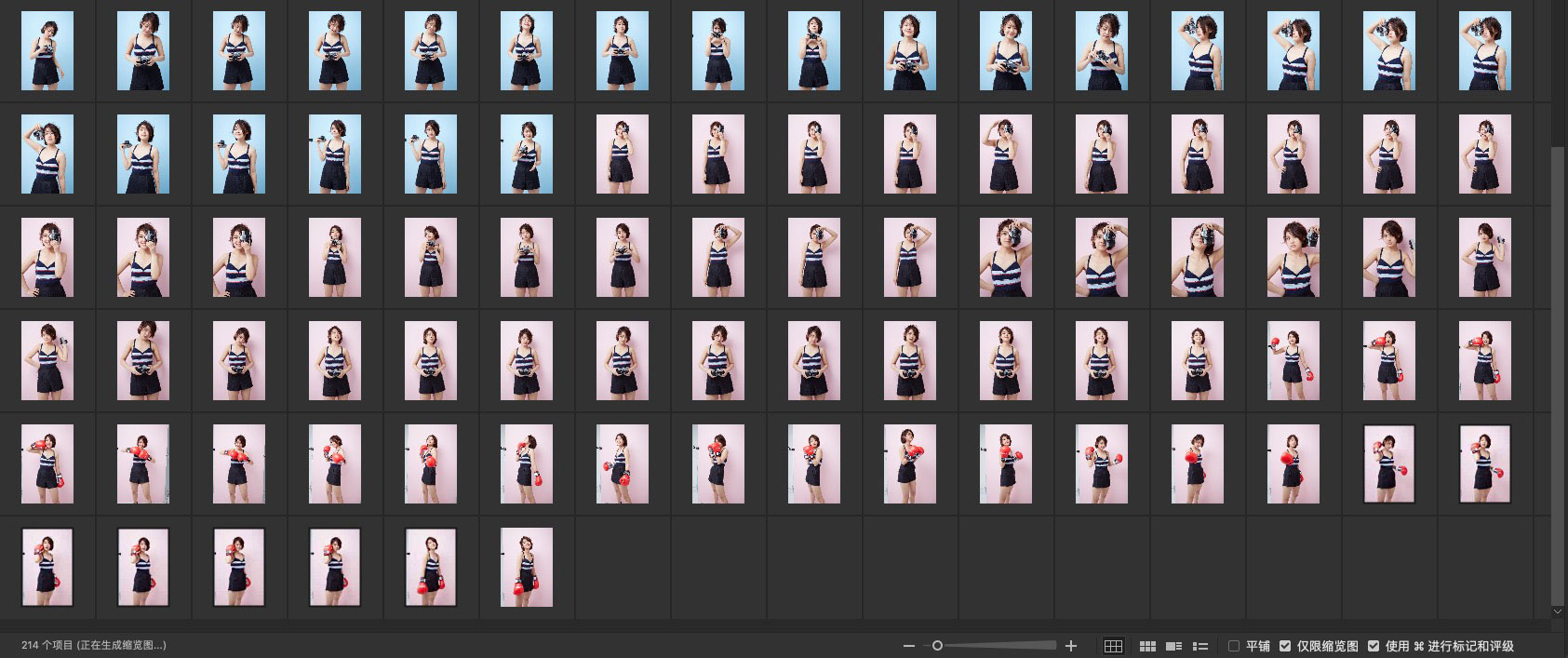Click the vertical scrollbar thumb

[1558, 372]
